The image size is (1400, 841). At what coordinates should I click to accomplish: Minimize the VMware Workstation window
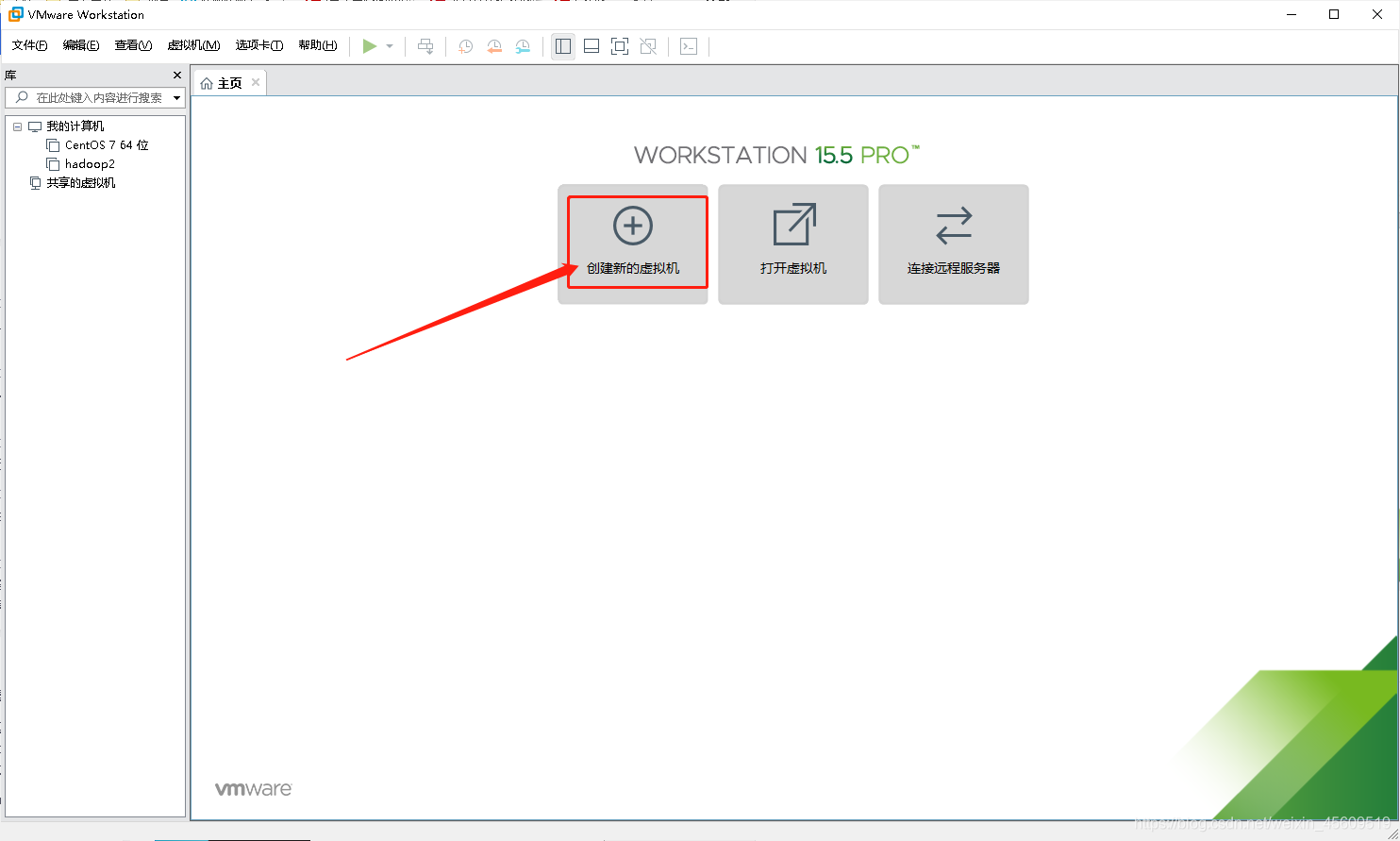coord(1291,14)
